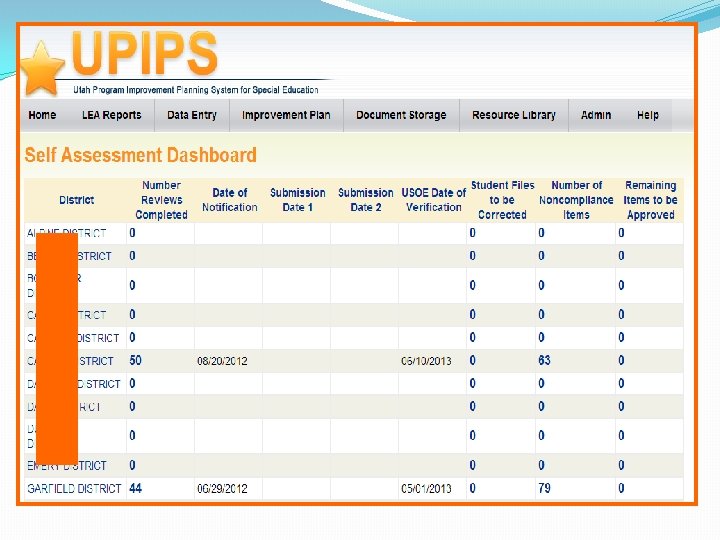The image size is (720, 540).
Task: Click the 63 noncompliance items value
Action: pos(544,360)
